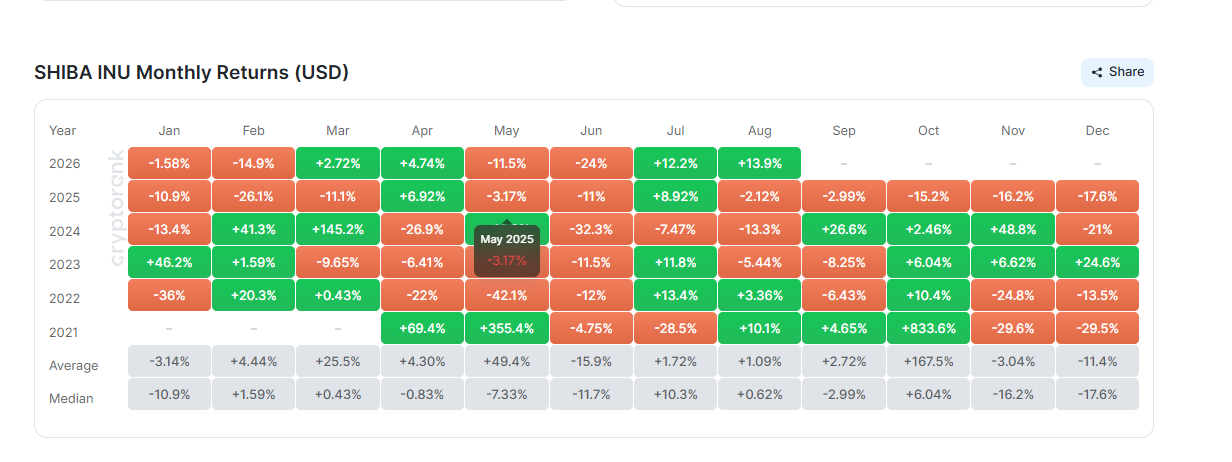The image size is (1232, 462).
Task: Click the SHIBA INU Monthly Returns heading
Action: [x=192, y=72]
